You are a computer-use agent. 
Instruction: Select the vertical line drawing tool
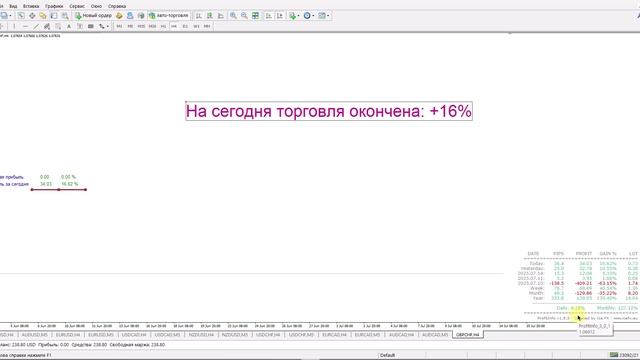(x=14, y=26)
